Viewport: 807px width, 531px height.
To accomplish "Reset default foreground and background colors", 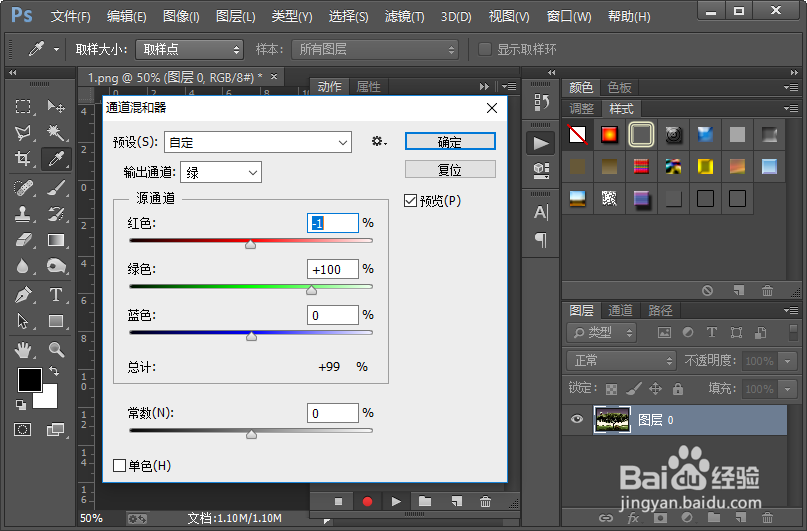I will pos(21,405).
